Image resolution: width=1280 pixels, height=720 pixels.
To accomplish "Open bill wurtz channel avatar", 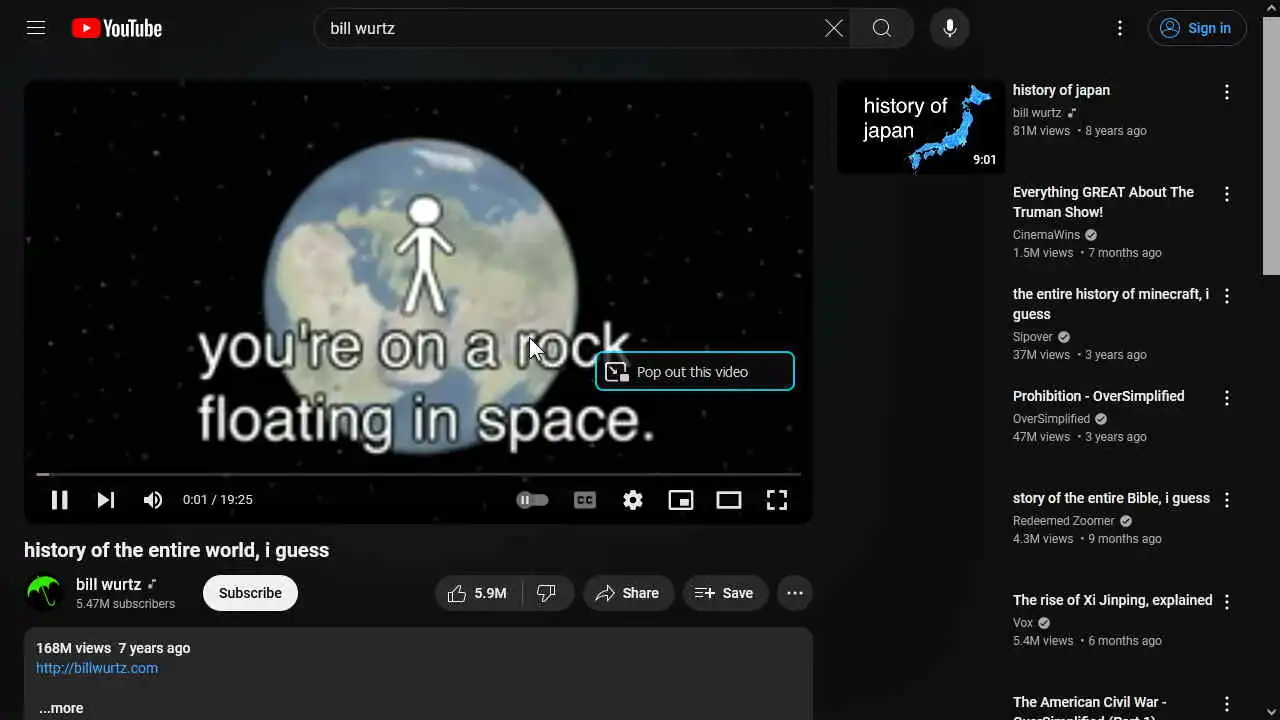I will coord(44,593).
